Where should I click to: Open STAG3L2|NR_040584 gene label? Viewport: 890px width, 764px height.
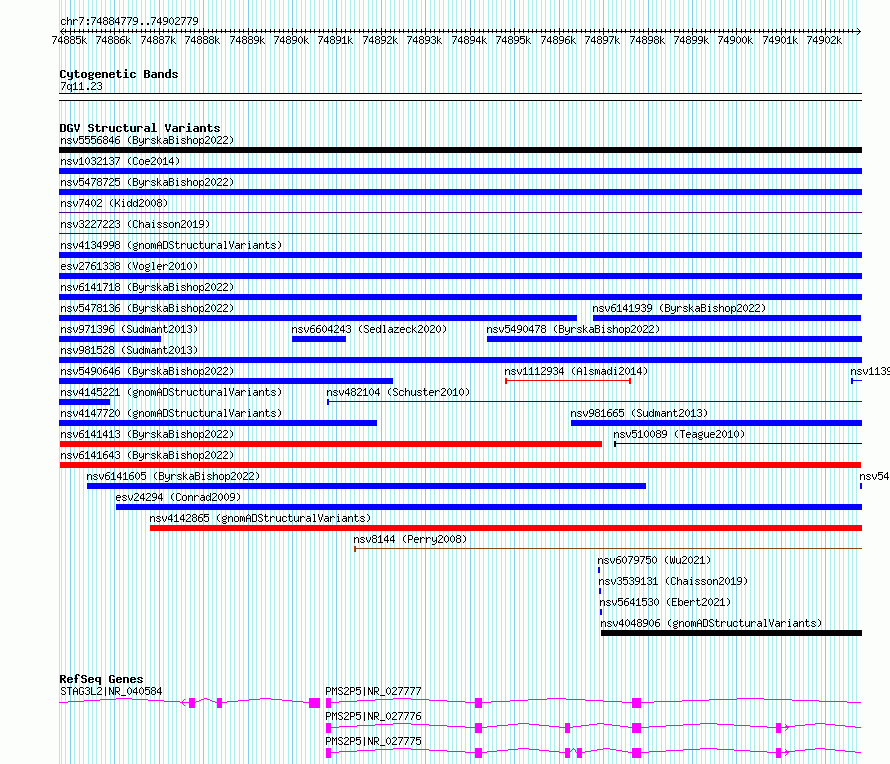point(111,691)
